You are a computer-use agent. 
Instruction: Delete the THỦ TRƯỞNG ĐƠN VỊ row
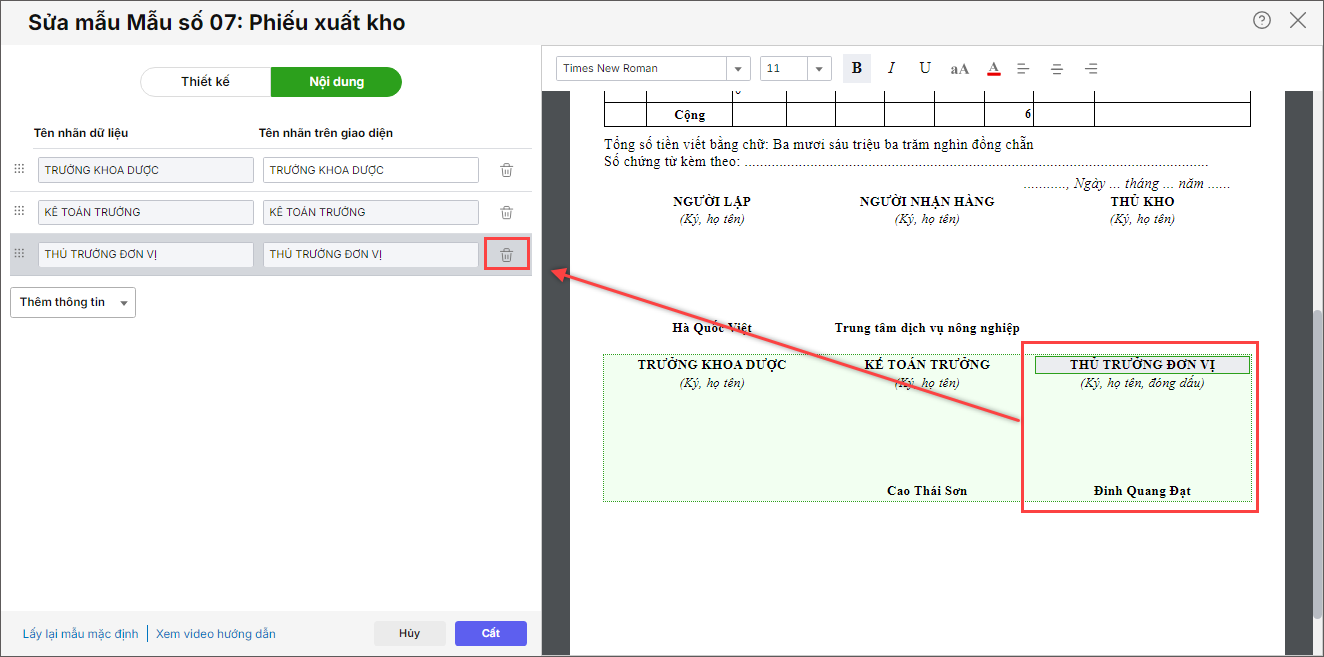(x=506, y=254)
